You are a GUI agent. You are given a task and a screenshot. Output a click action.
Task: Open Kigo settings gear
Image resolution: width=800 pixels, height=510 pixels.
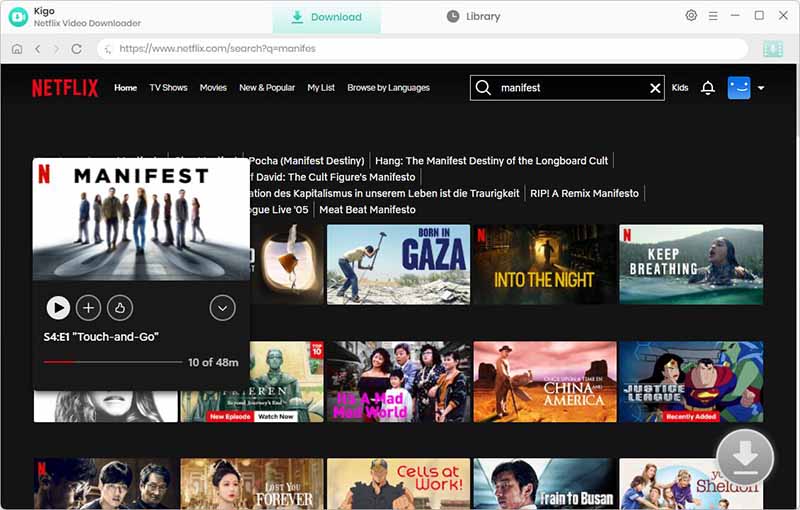(691, 15)
